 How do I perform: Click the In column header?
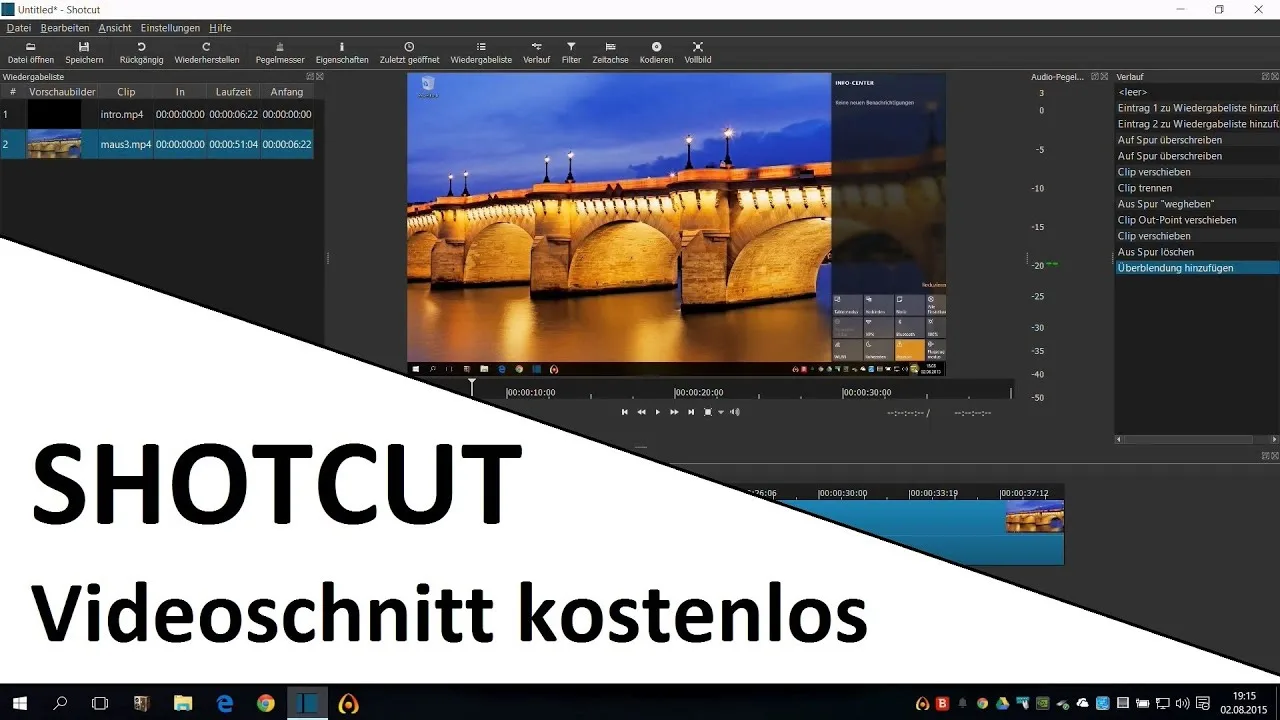180,91
